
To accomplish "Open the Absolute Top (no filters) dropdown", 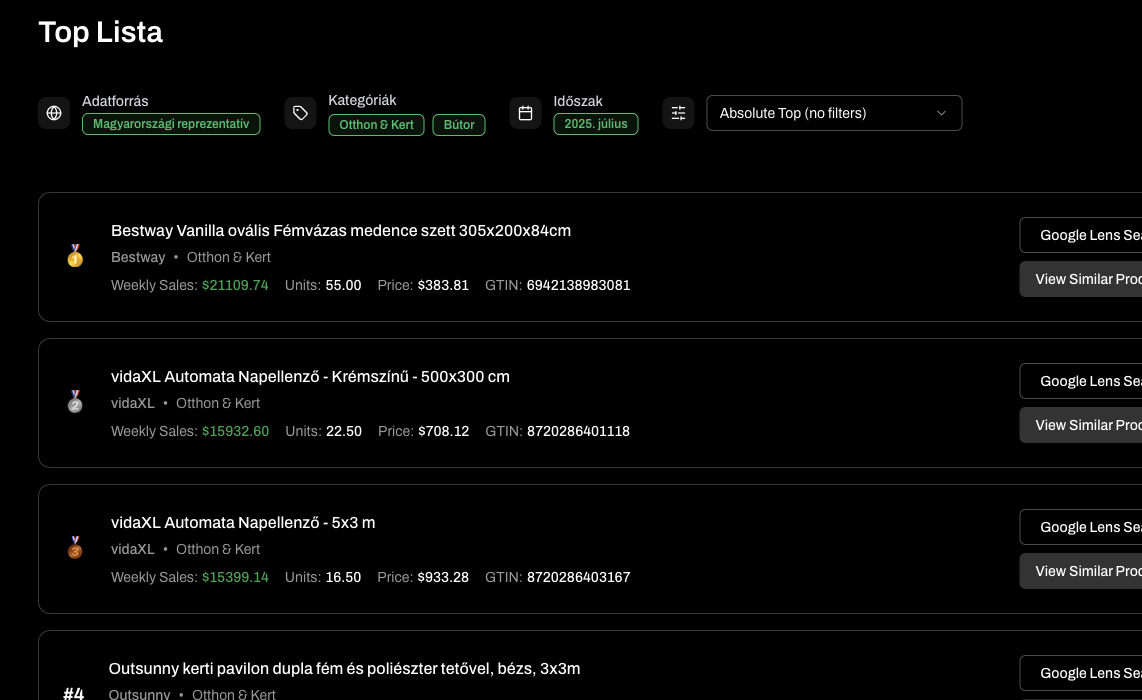I will (x=834, y=113).
